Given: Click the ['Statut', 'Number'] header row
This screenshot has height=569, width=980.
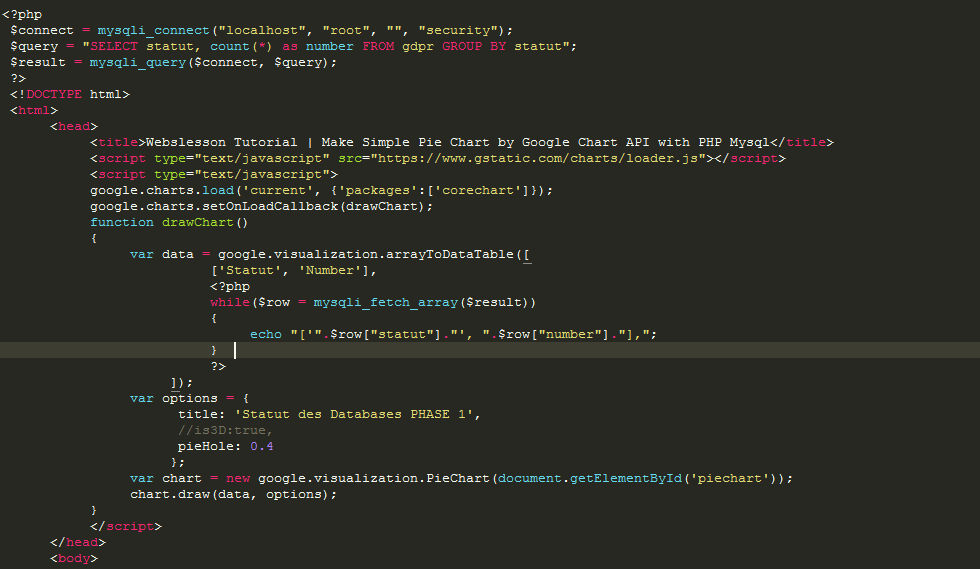Looking at the screenshot, I should point(294,271).
